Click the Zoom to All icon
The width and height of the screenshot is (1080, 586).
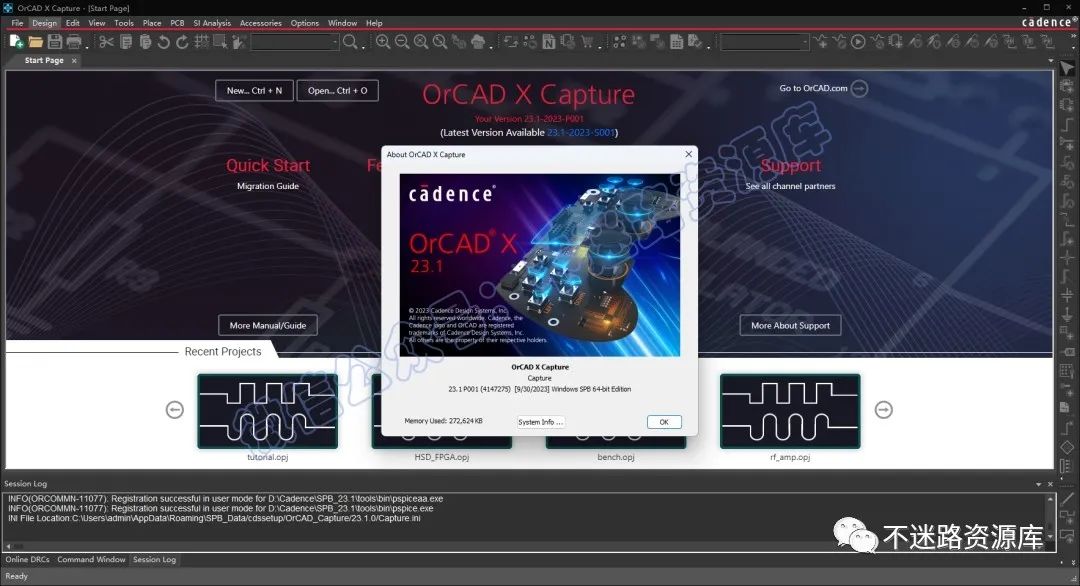pyautogui.click(x=439, y=42)
